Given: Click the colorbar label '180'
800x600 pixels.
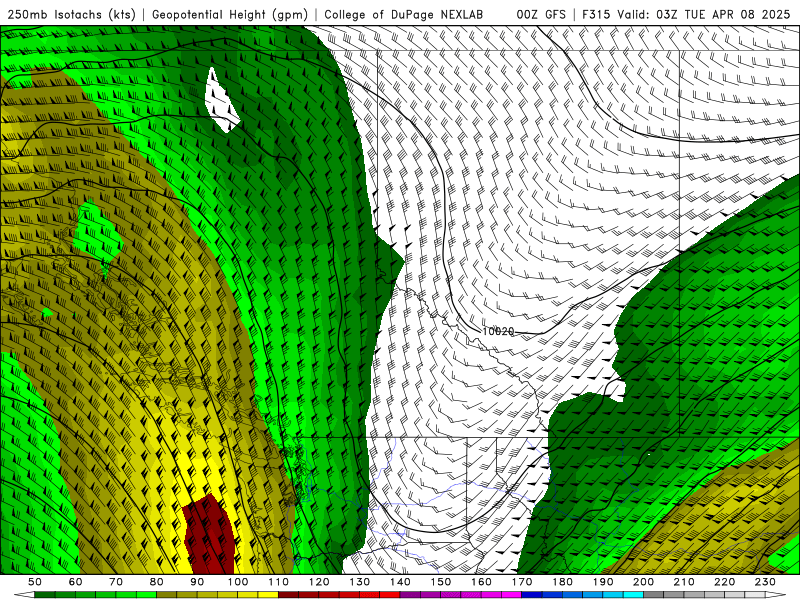Looking at the screenshot, I should (562, 582).
